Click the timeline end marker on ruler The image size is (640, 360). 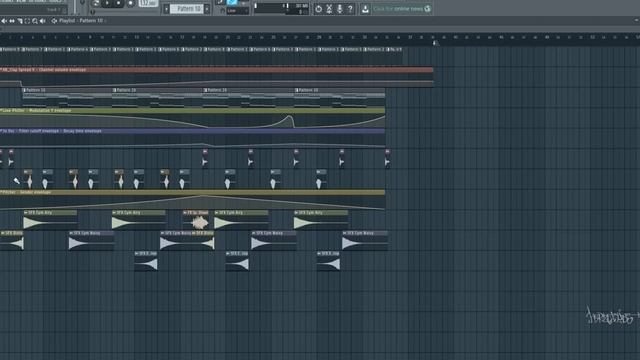pos(434,42)
